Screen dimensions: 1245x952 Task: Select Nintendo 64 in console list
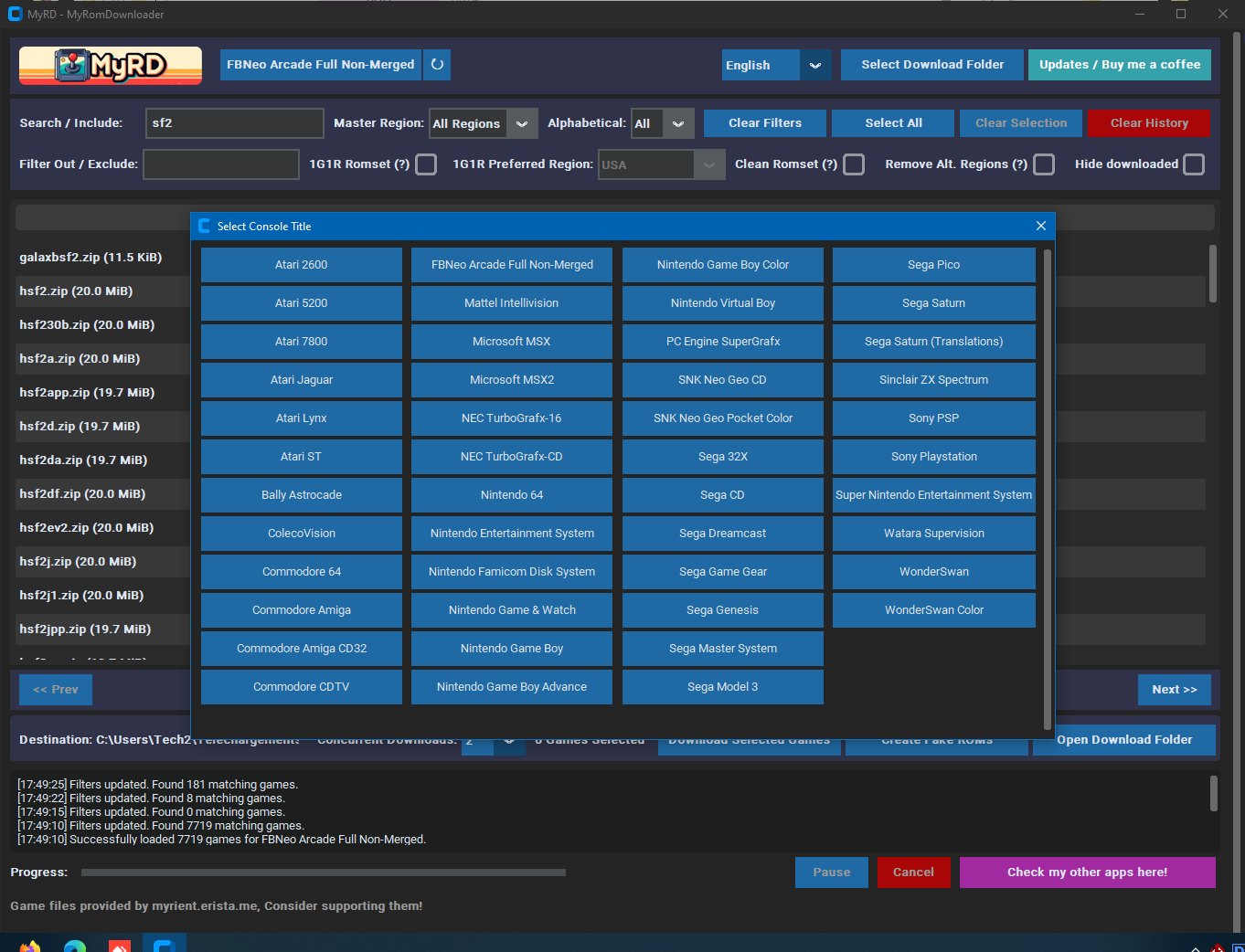511,495
